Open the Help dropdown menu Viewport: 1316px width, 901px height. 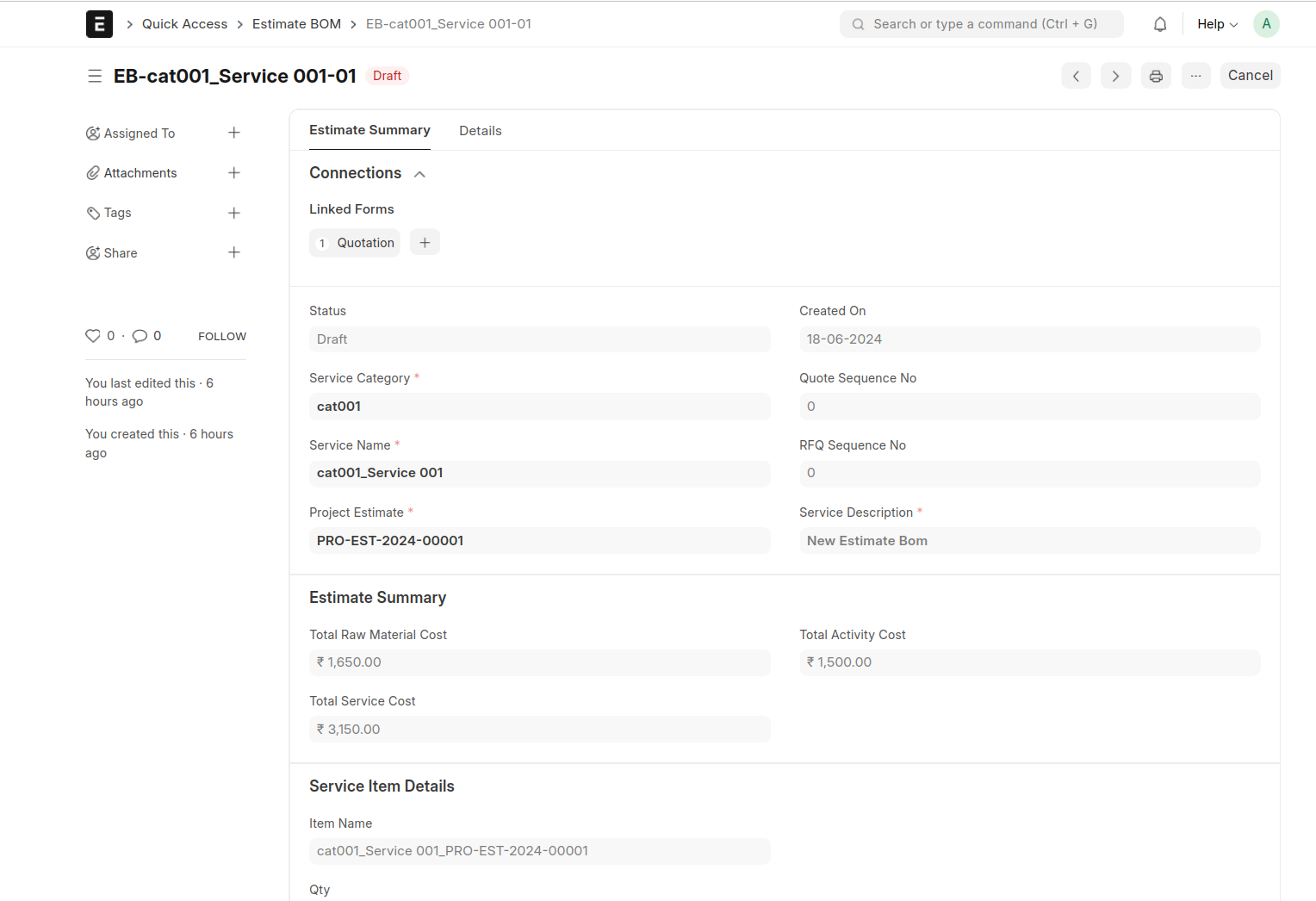[1216, 24]
